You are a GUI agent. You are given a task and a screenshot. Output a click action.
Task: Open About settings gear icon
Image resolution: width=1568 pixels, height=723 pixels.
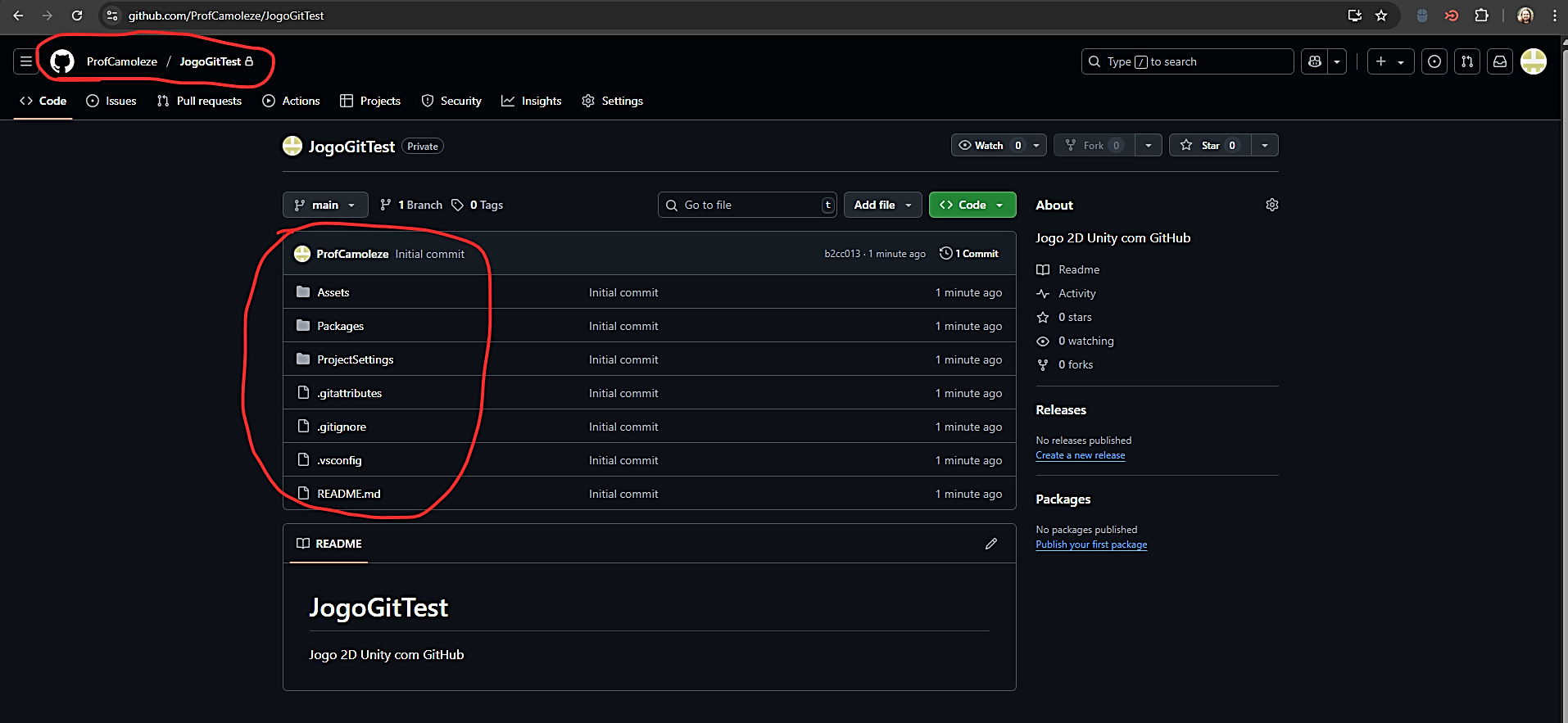tap(1271, 205)
